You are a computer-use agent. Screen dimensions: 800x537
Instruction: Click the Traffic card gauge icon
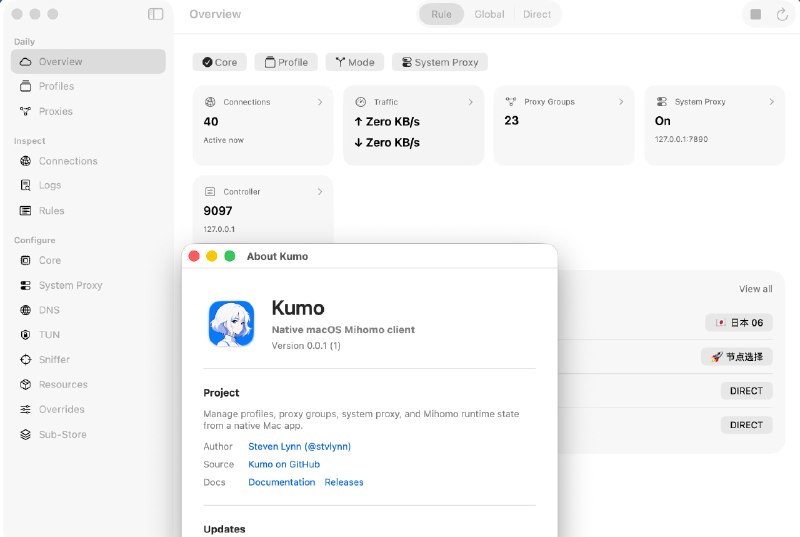coord(360,102)
